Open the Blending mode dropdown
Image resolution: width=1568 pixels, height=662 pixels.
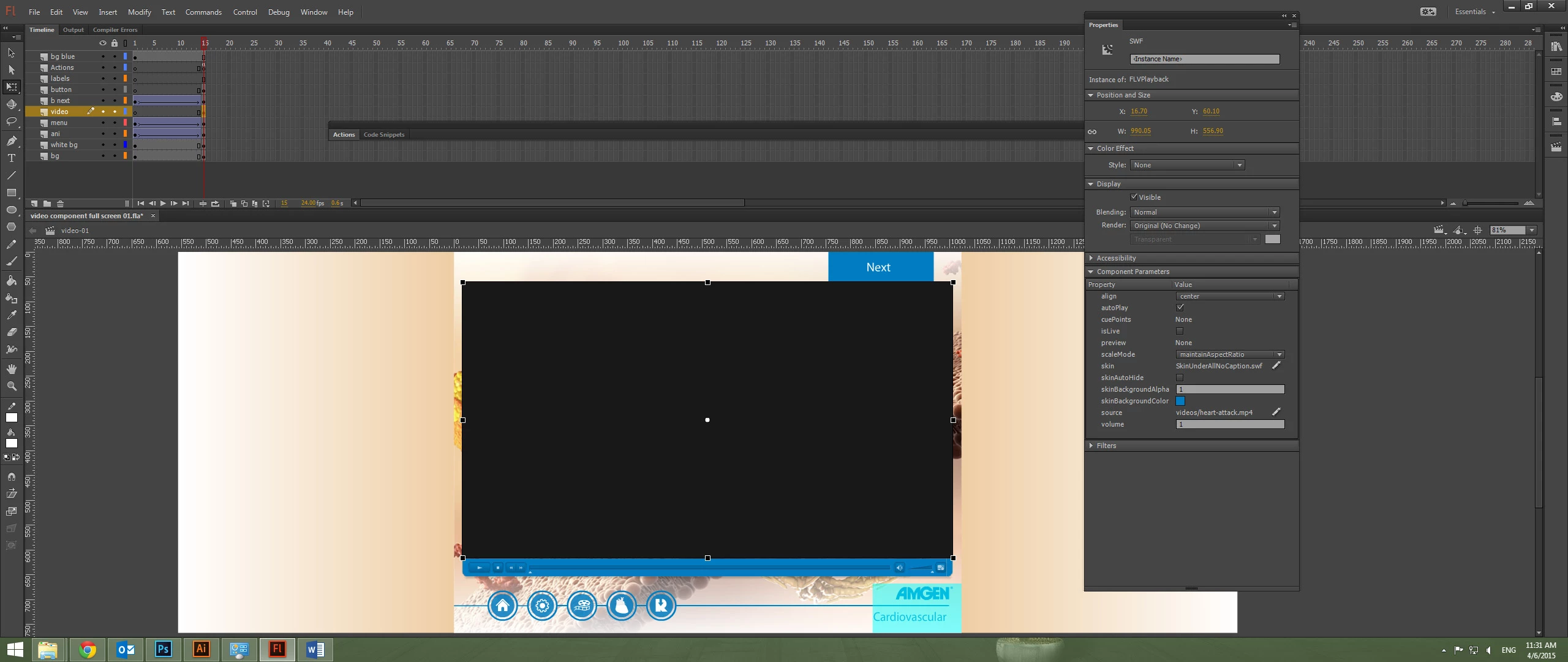tap(1205, 212)
